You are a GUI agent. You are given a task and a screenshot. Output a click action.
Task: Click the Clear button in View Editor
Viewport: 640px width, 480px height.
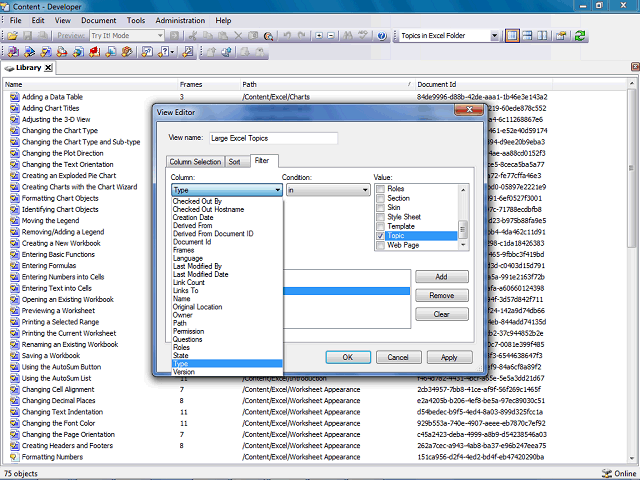pyautogui.click(x=442, y=314)
